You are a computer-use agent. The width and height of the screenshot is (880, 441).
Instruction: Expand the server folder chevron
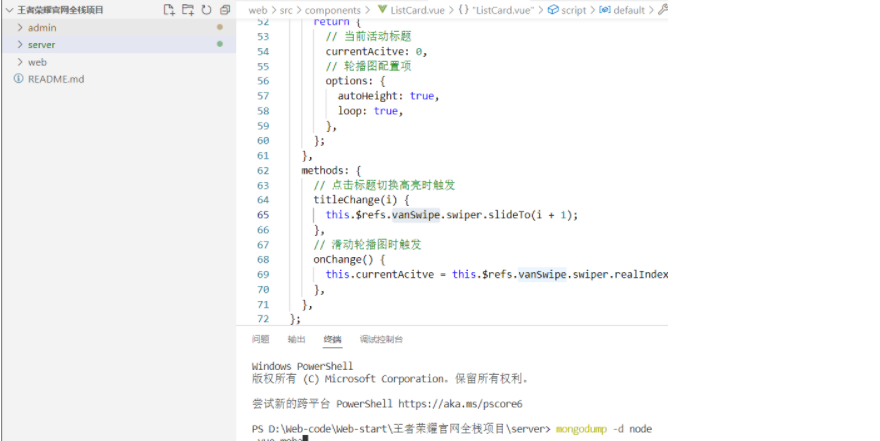coord(20,44)
